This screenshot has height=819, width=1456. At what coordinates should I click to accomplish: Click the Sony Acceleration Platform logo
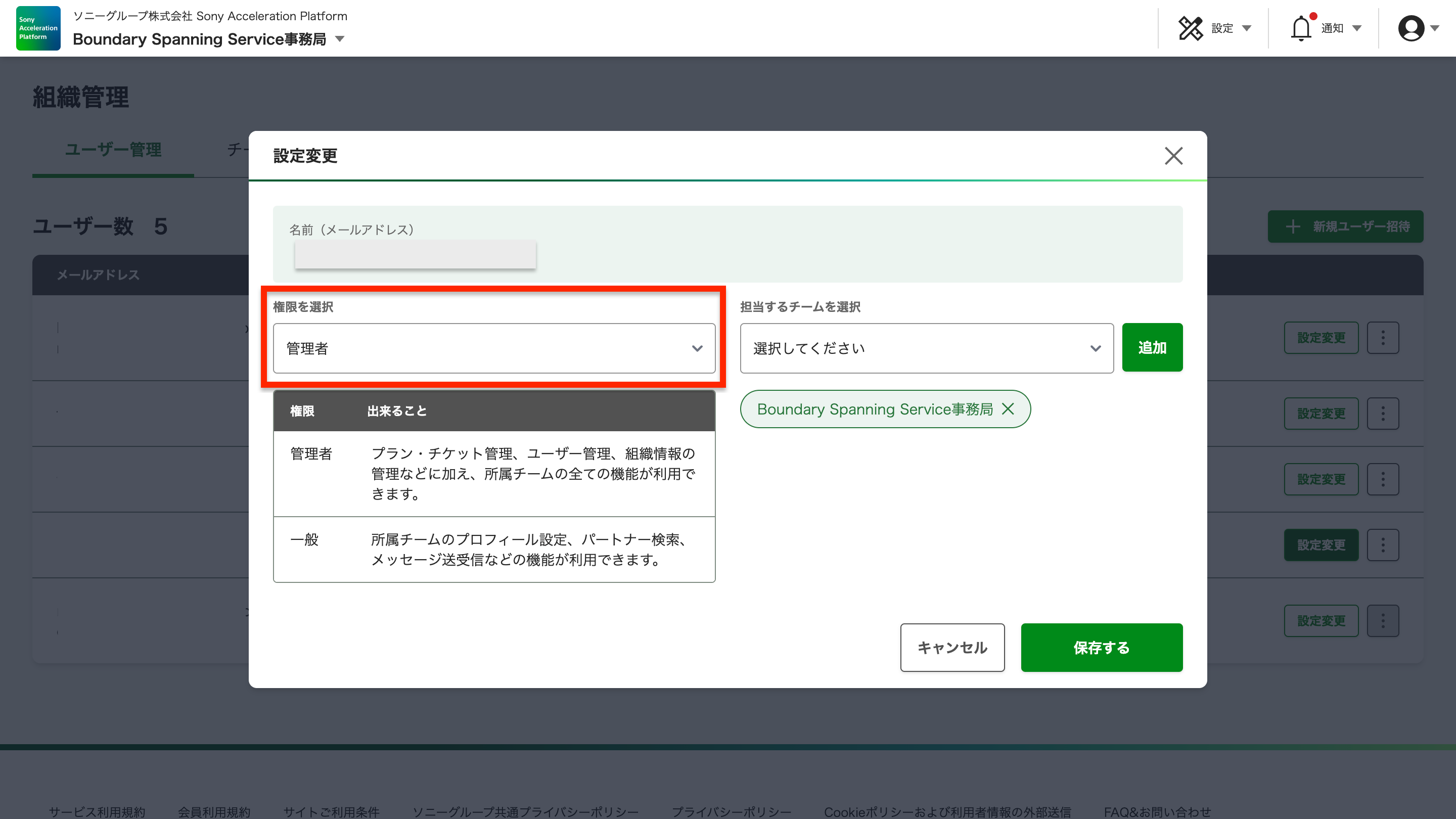coord(38,28)
